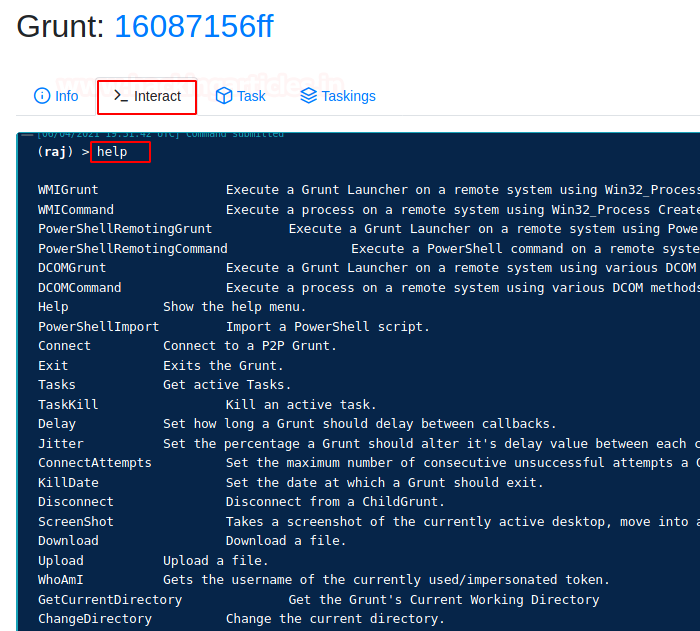Select the DCOMGrunt command name
Viewport: 700px width, 631px height.
pos(72,268)
